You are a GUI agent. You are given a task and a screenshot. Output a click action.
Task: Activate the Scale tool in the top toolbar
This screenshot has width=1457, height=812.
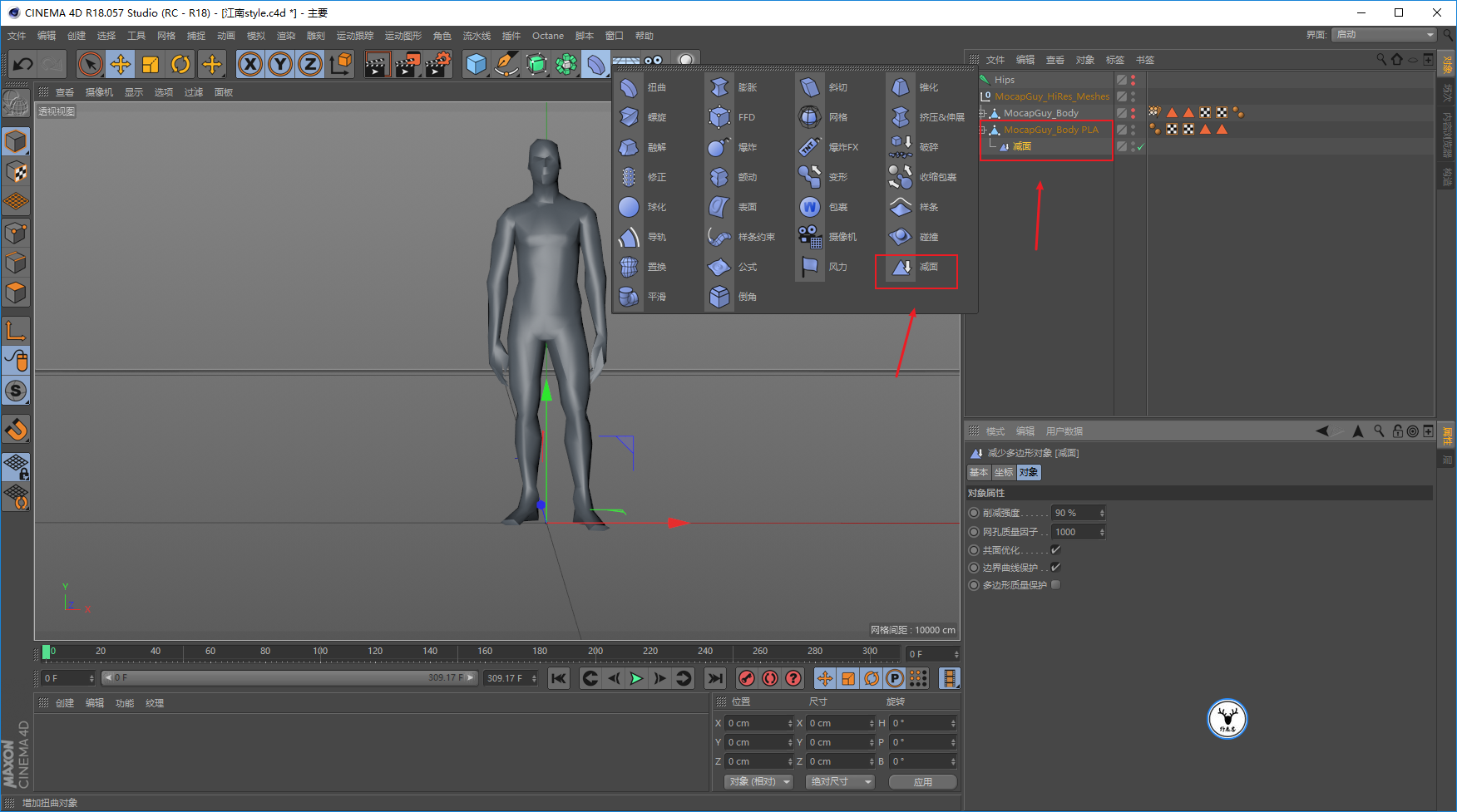pos(151,64)
